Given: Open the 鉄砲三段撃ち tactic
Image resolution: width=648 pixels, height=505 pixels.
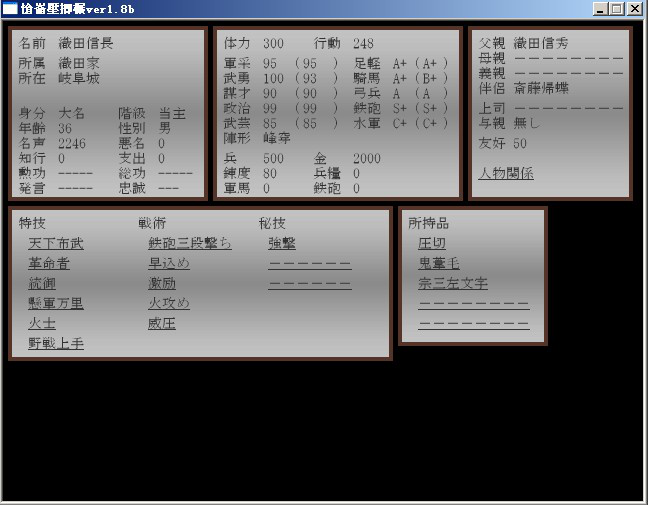Looking at the screenshot, I should 190,243.
